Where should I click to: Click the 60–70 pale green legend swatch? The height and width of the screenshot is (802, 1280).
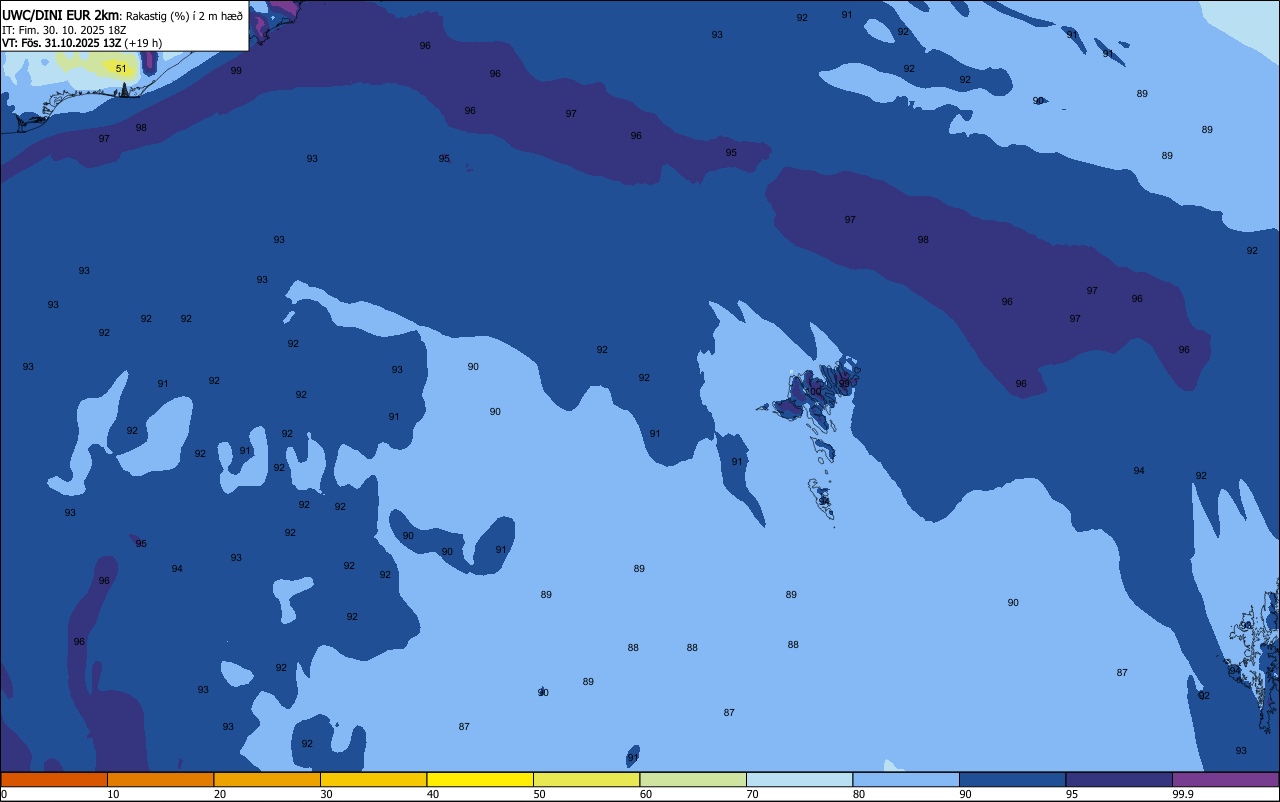(693, 779)
